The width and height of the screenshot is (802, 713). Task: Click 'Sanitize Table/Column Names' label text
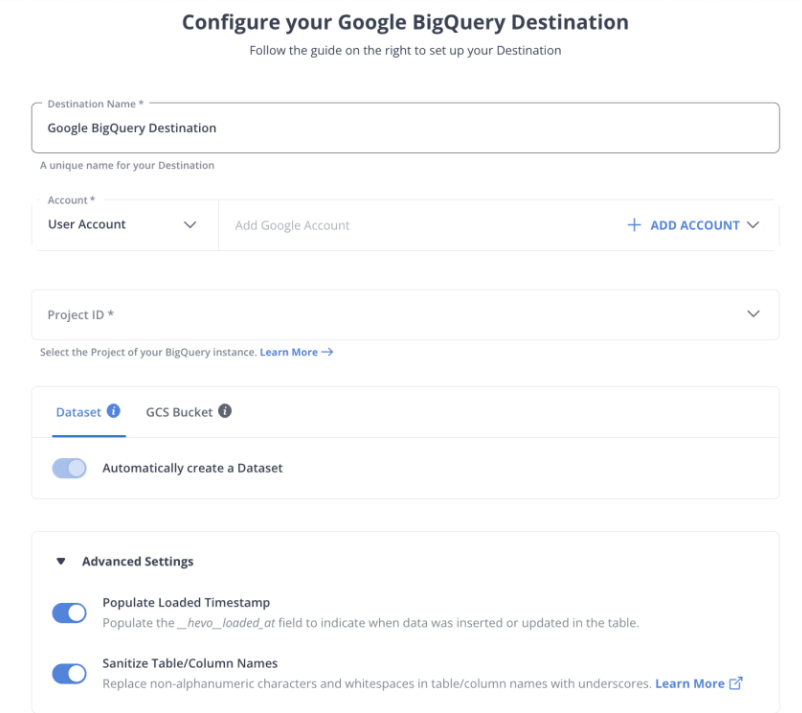pos(190,663)
